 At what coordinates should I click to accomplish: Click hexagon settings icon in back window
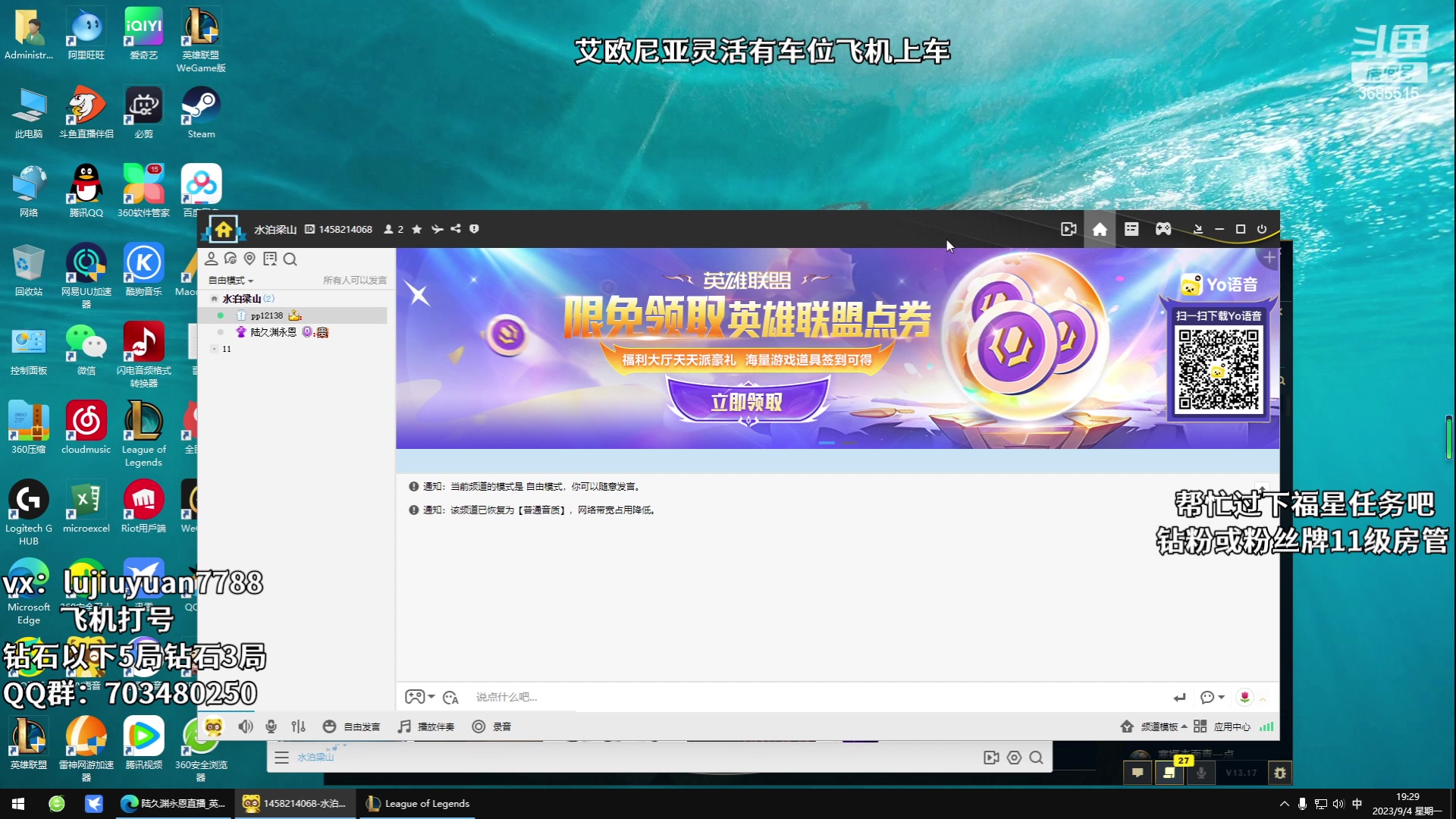[1014, 758]
